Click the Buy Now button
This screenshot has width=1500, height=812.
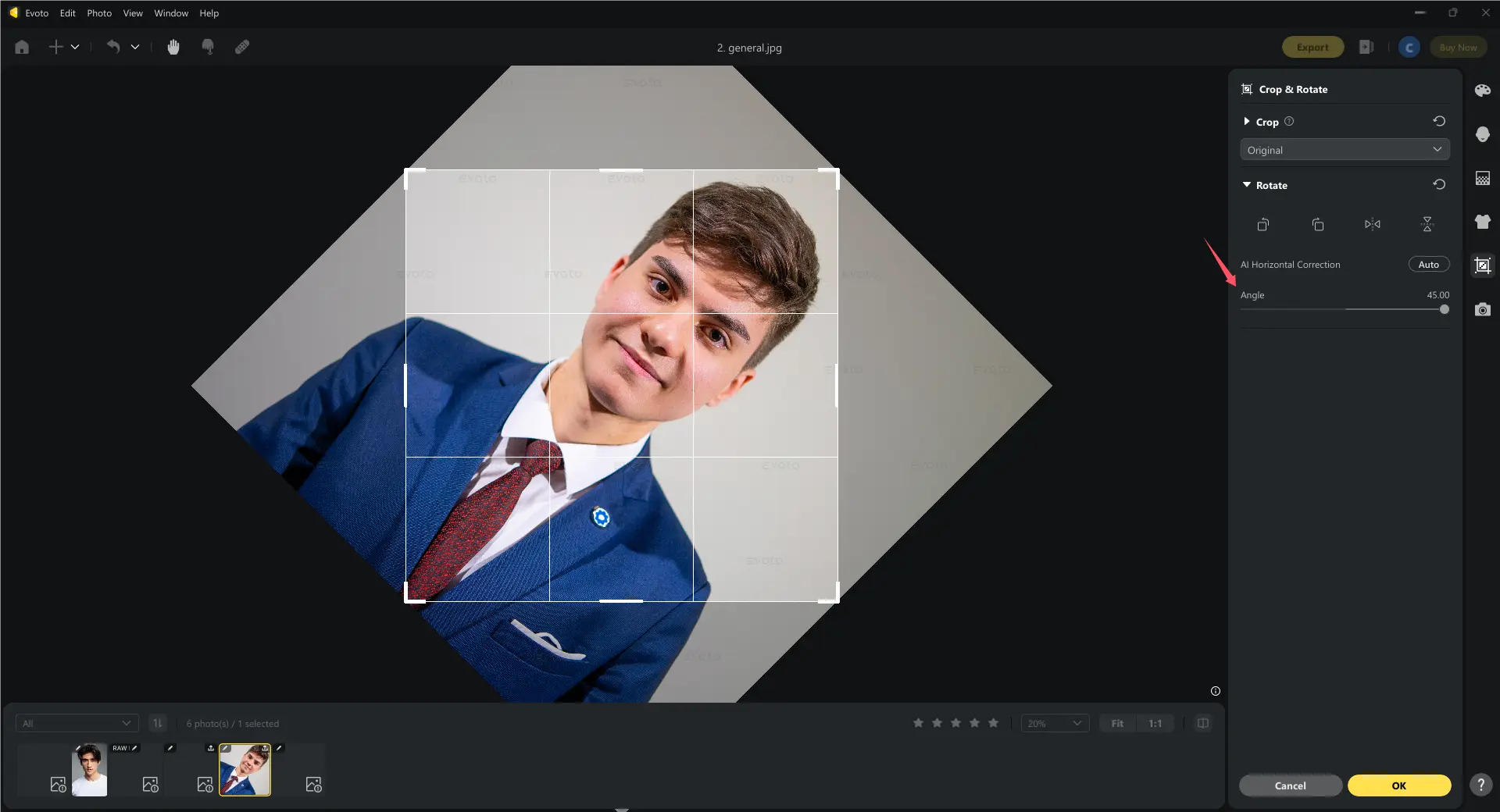click(x=1458, y=48)
